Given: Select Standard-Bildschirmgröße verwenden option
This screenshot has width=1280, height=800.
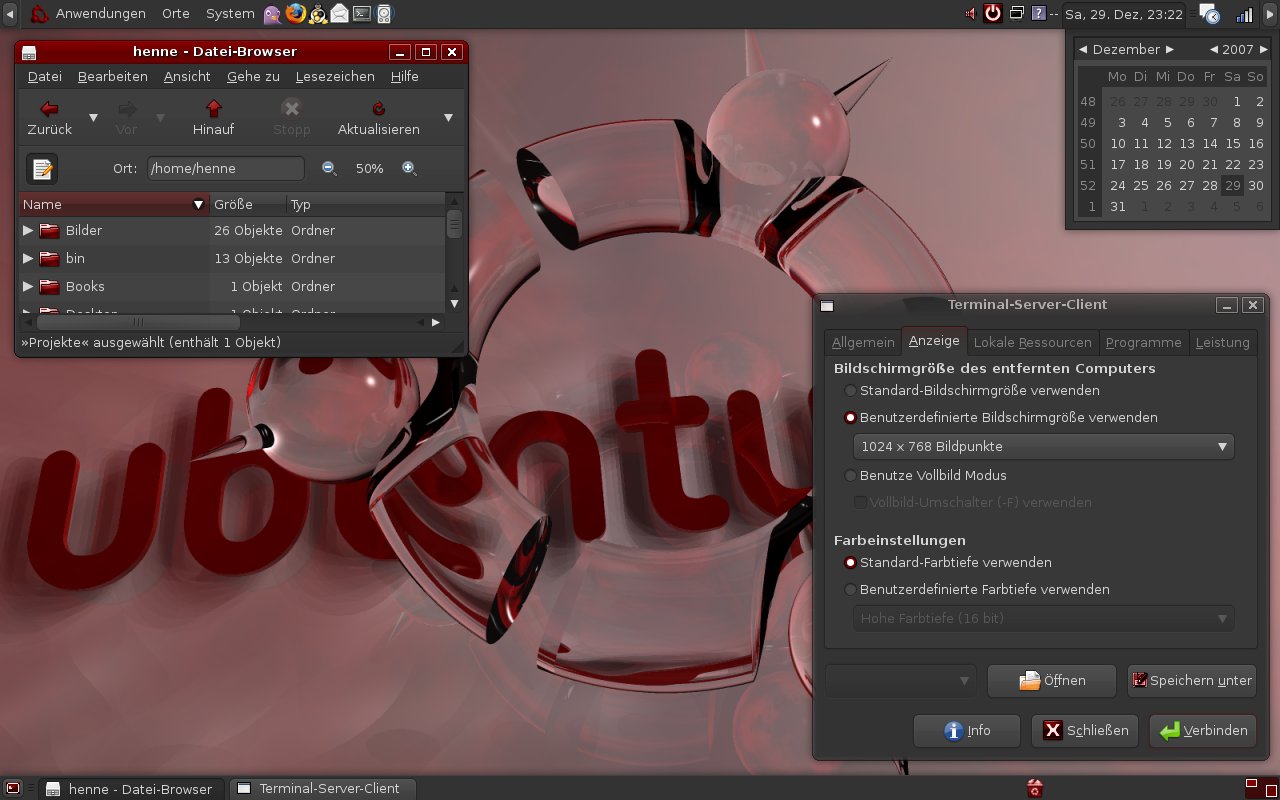Looking at the screenshot, I should (972, 390).
